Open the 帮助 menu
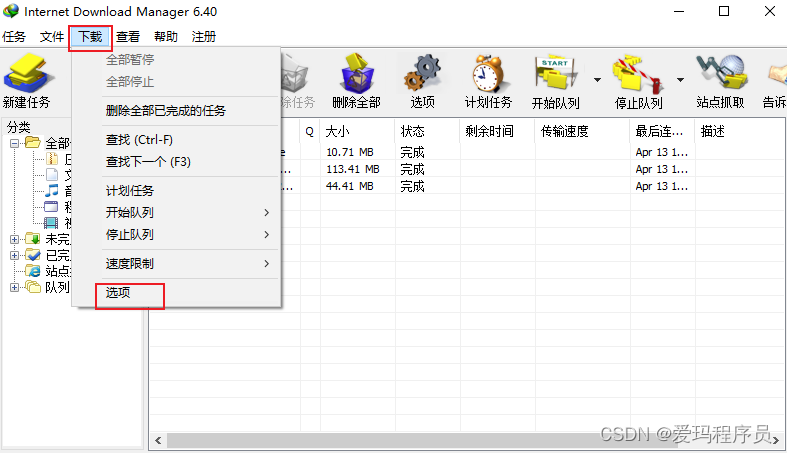 [x=166, y=37]
